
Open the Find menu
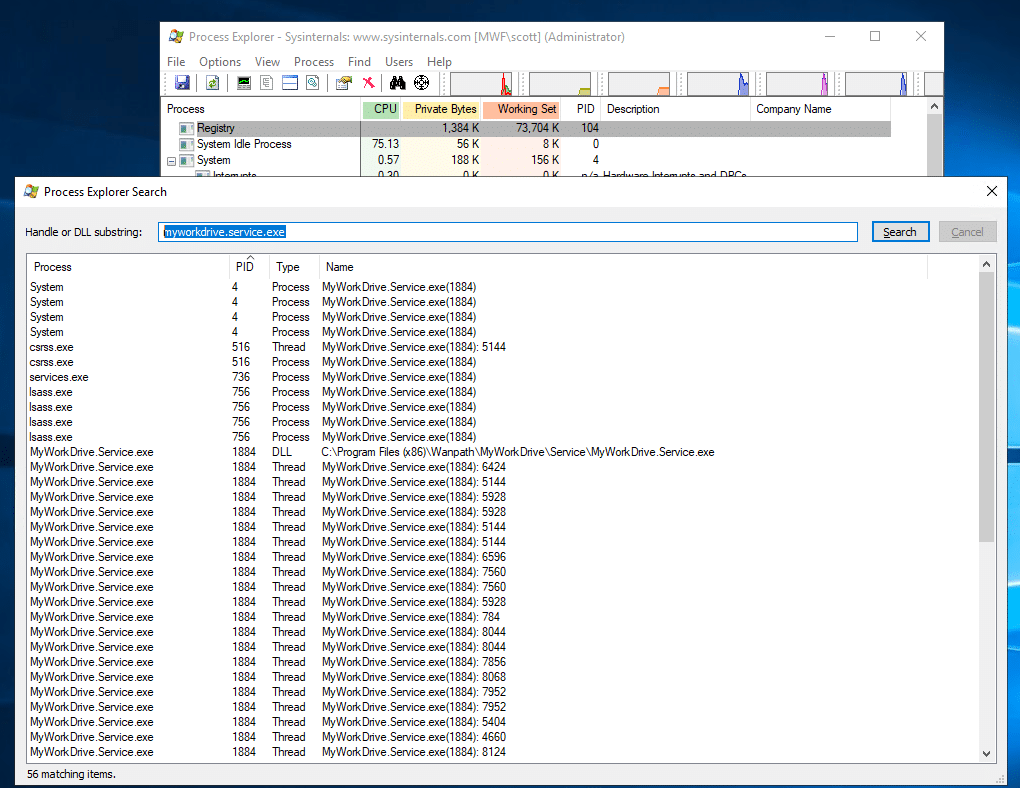[x=359, y=62]
